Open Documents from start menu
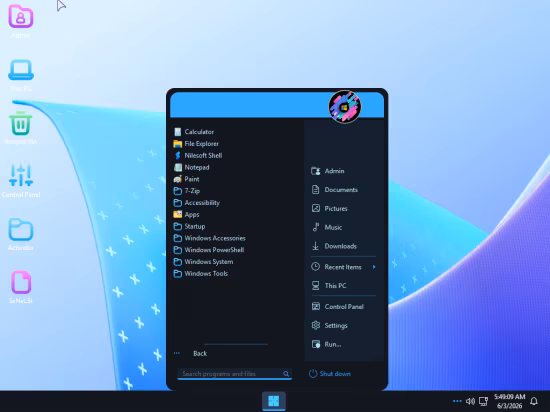550x412 pixels. tap(334, 190)
